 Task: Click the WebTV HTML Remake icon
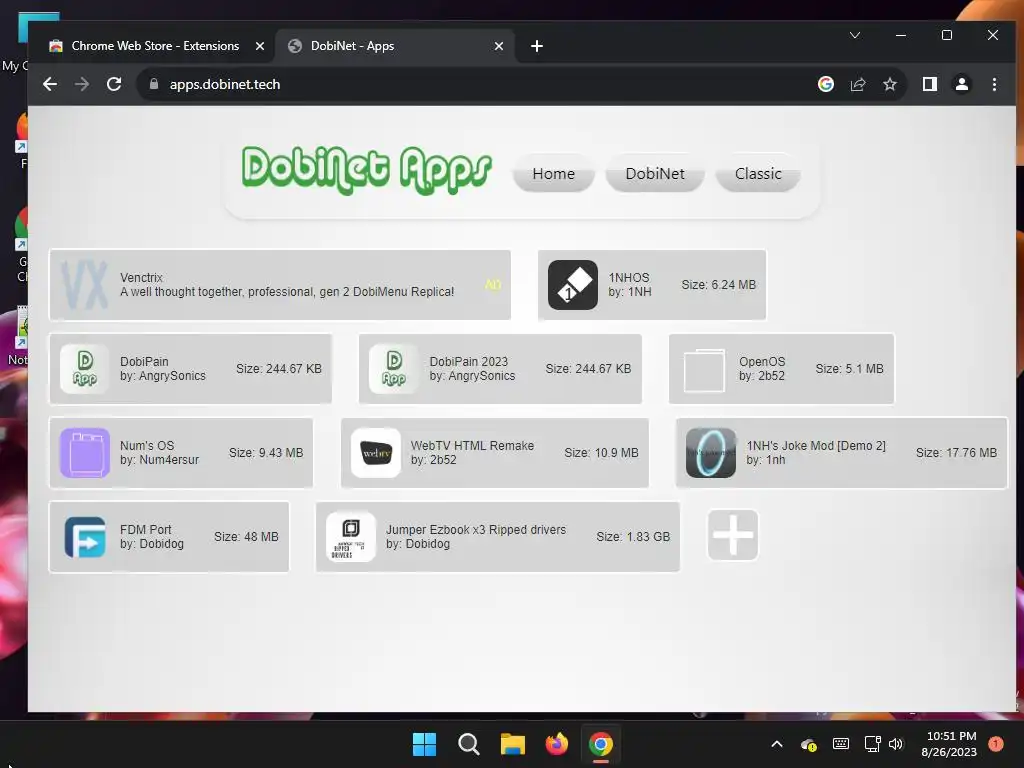(x=376, y=453)
